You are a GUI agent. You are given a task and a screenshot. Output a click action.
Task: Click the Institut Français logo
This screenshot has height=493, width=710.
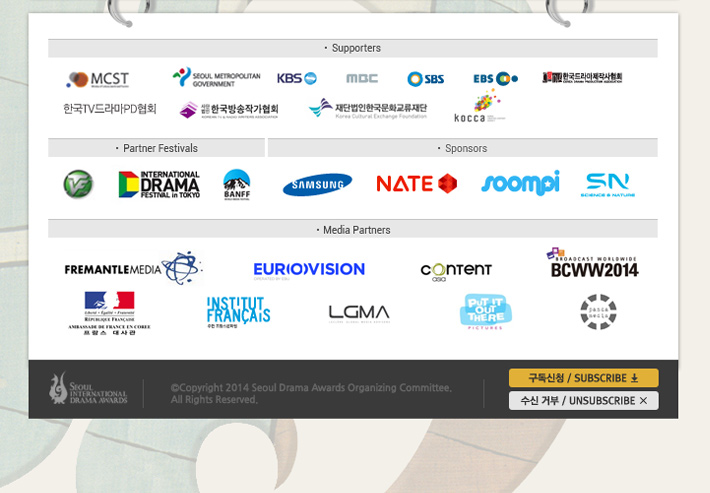click(238, 312)
